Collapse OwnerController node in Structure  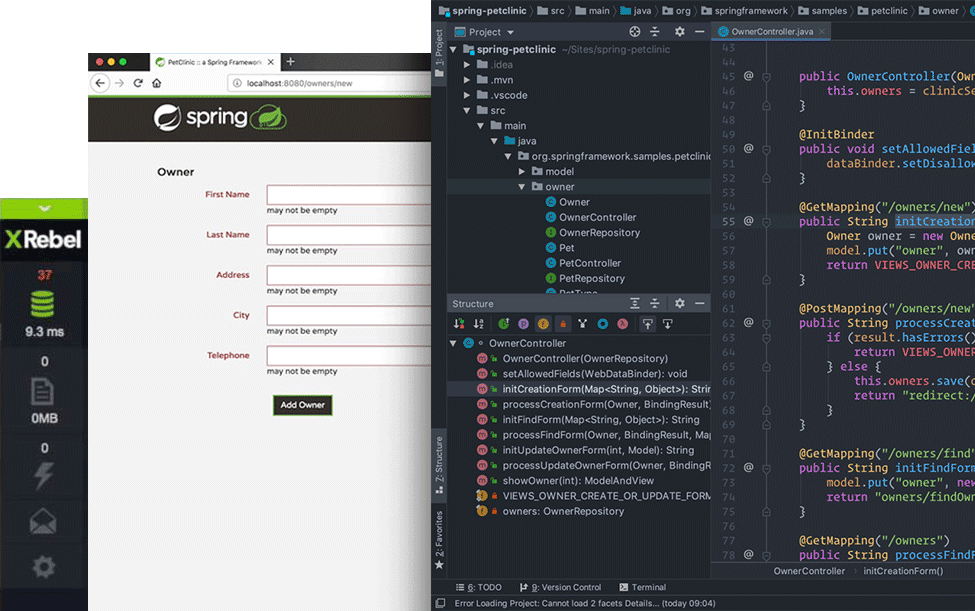pyautogui.click(x=453, y=343)
